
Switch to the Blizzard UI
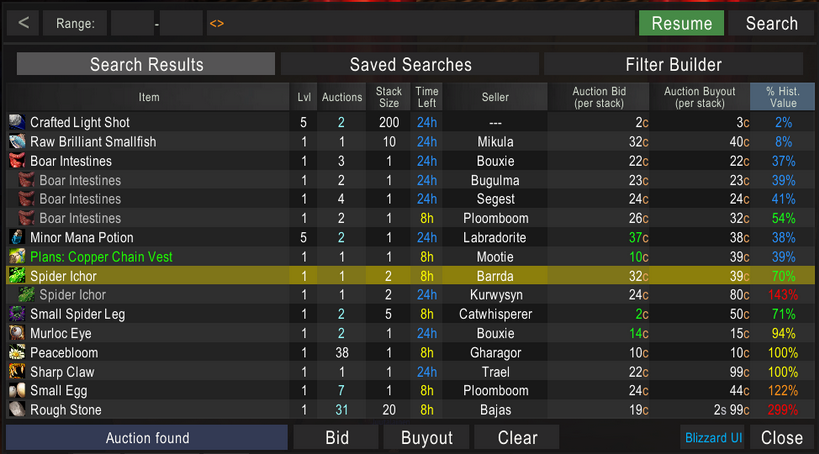click(x=713, y=438)
